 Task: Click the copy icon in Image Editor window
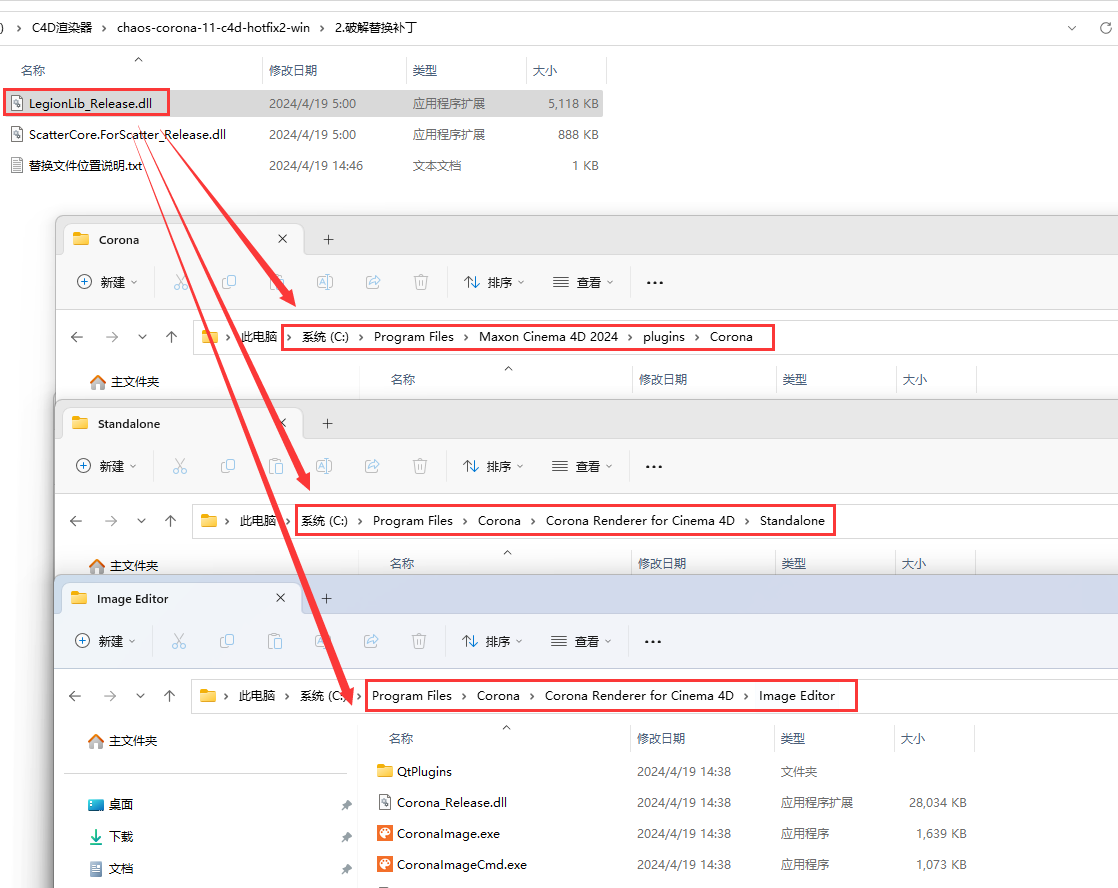(227, 641)
